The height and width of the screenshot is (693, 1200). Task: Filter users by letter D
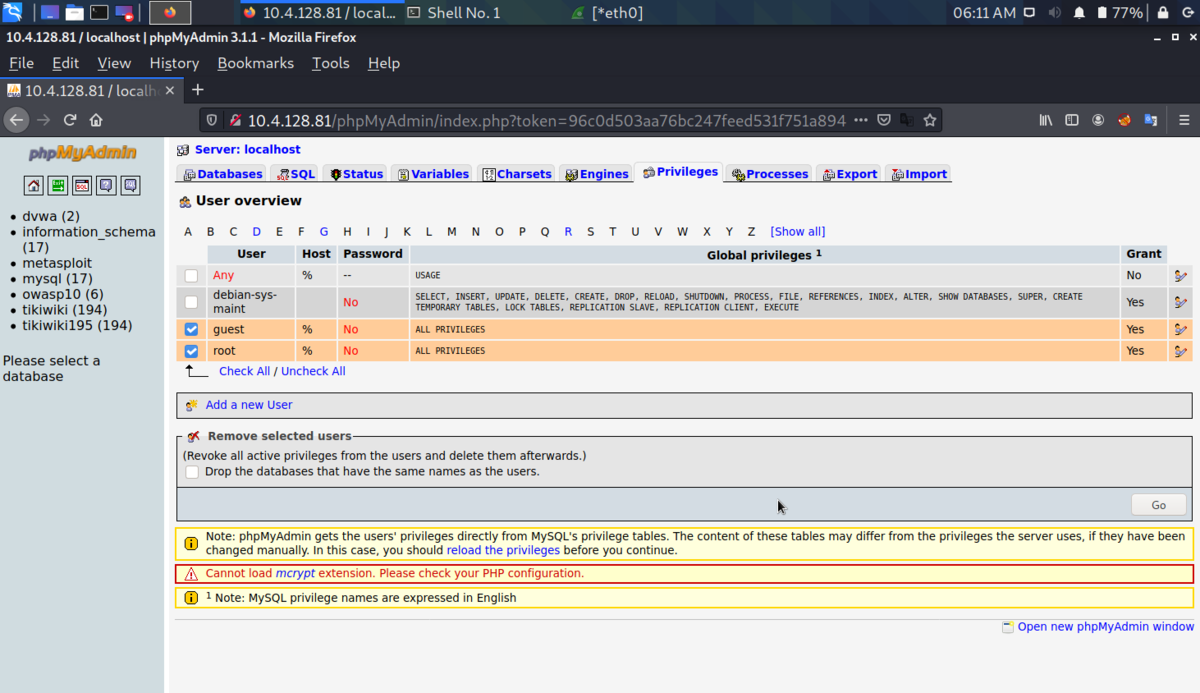[256, 232]
